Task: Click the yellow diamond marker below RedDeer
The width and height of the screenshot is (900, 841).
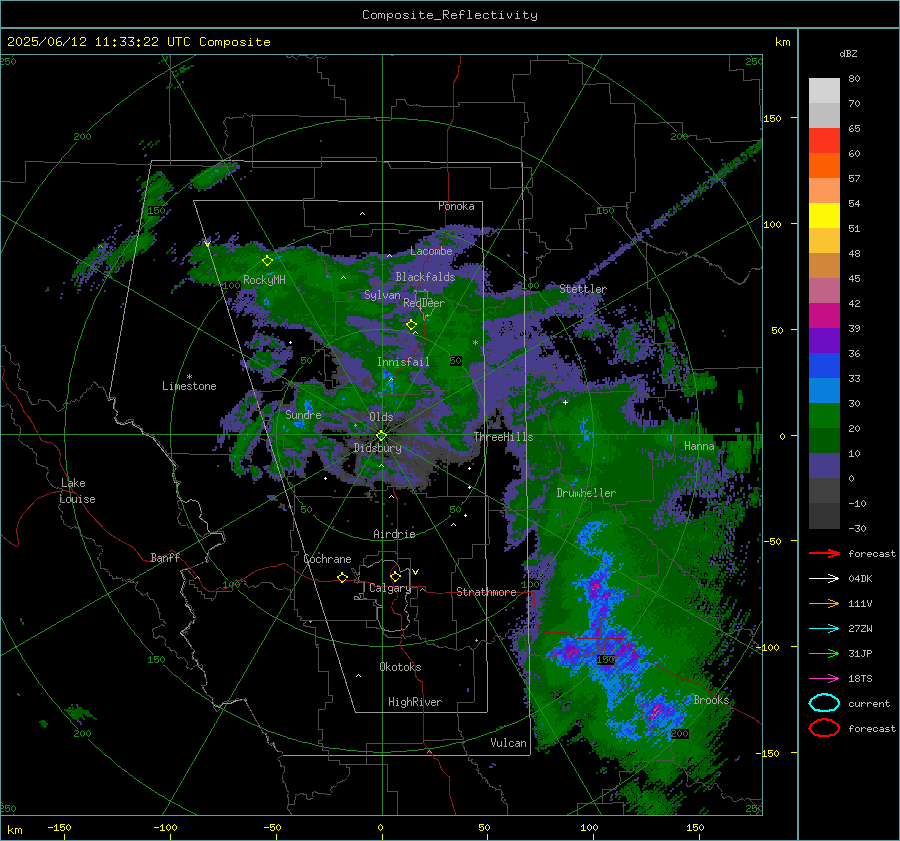Action: pyautogui.click(x=411, y=325)
